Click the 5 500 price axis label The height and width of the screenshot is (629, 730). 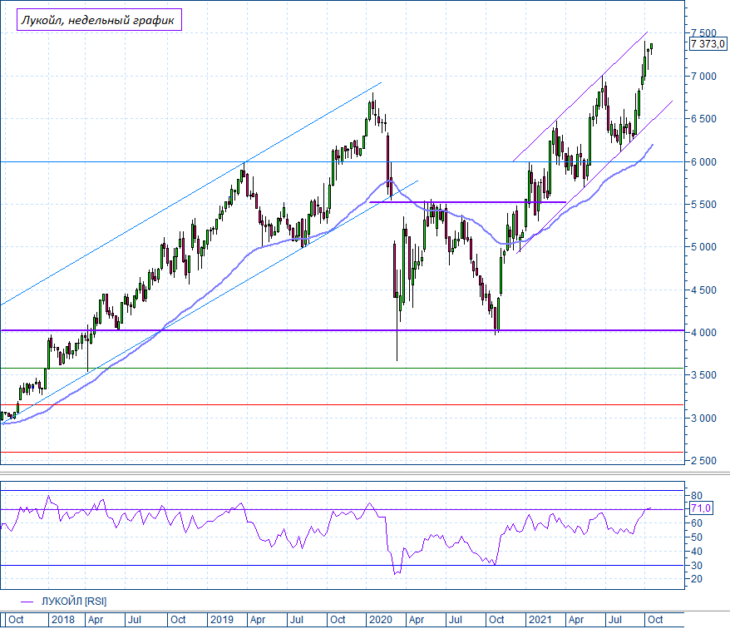tap(703, 204)
